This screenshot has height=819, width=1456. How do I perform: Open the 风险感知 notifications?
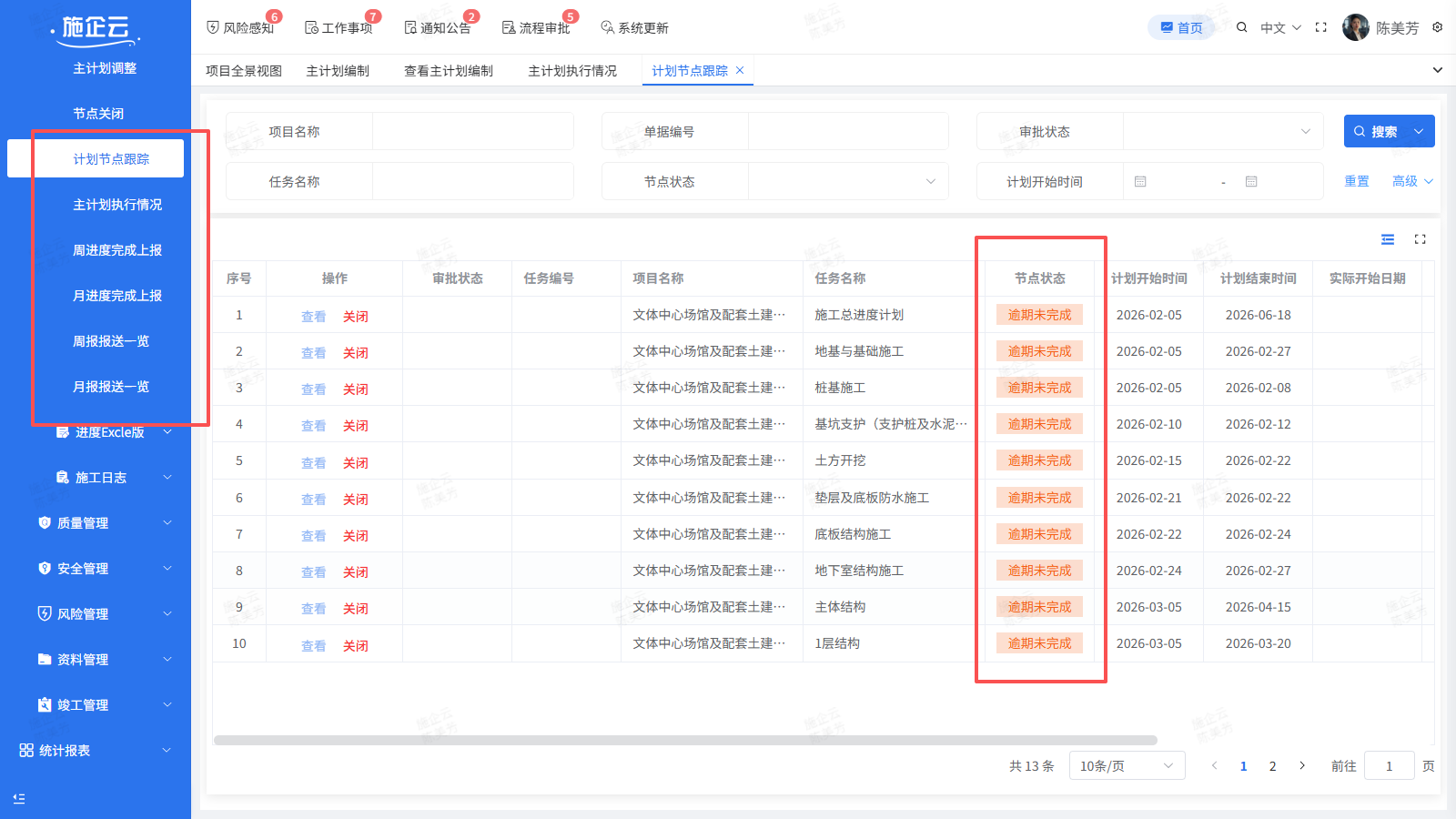tap(240, 28)
